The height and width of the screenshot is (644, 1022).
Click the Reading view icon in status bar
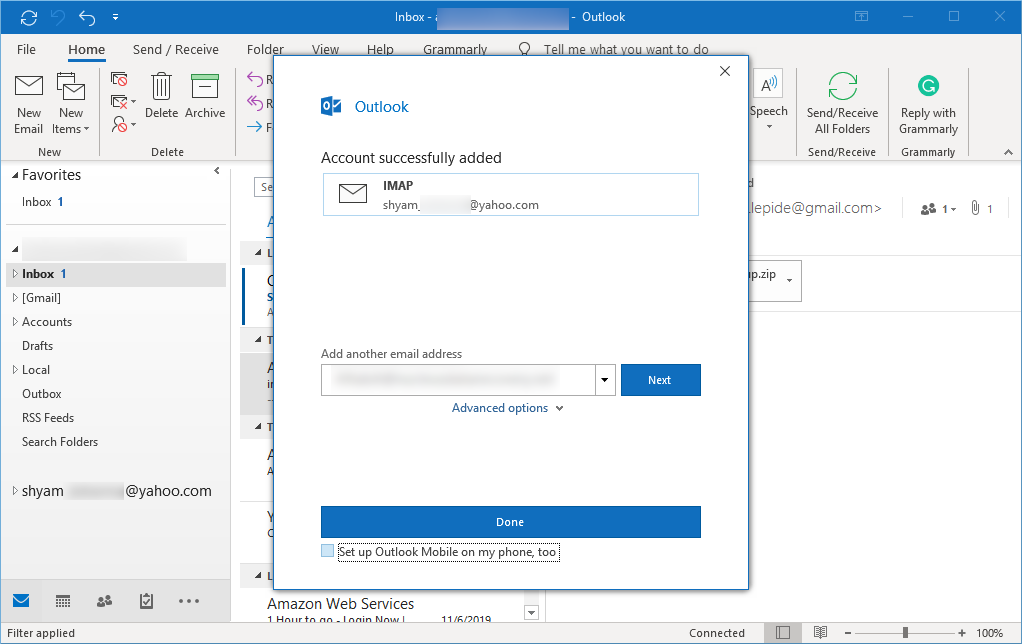[821, 632]
